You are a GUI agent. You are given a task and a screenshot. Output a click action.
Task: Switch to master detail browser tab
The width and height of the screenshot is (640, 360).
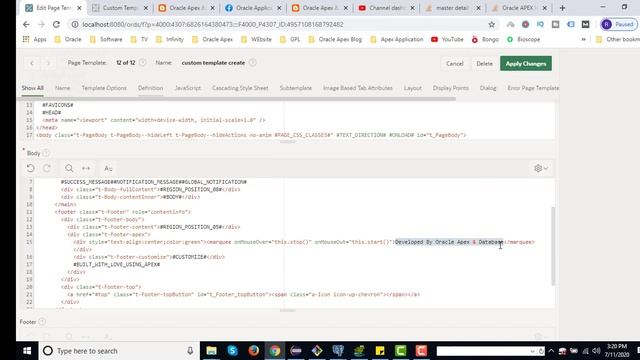[452, 8]
